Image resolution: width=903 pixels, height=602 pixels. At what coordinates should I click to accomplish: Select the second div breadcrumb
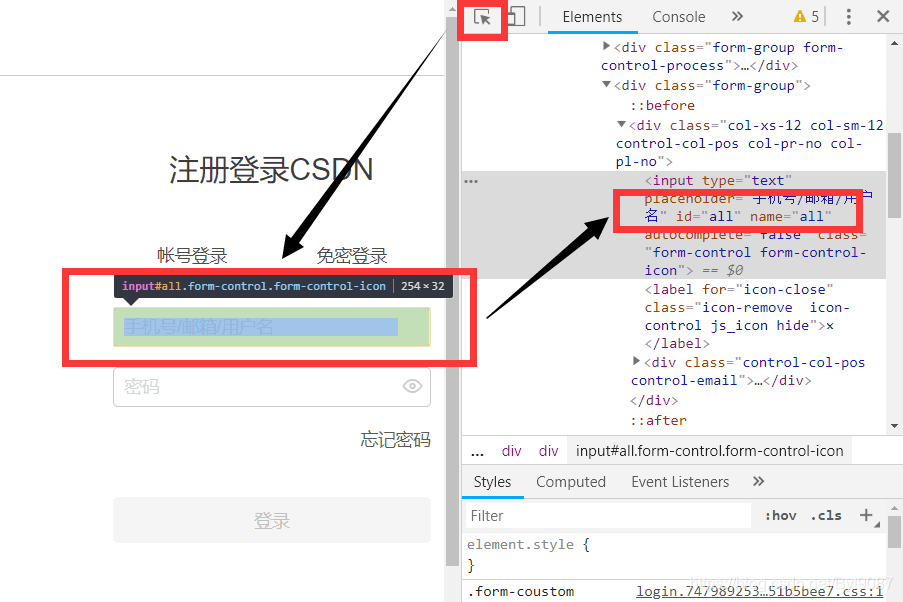pos(548,451)
